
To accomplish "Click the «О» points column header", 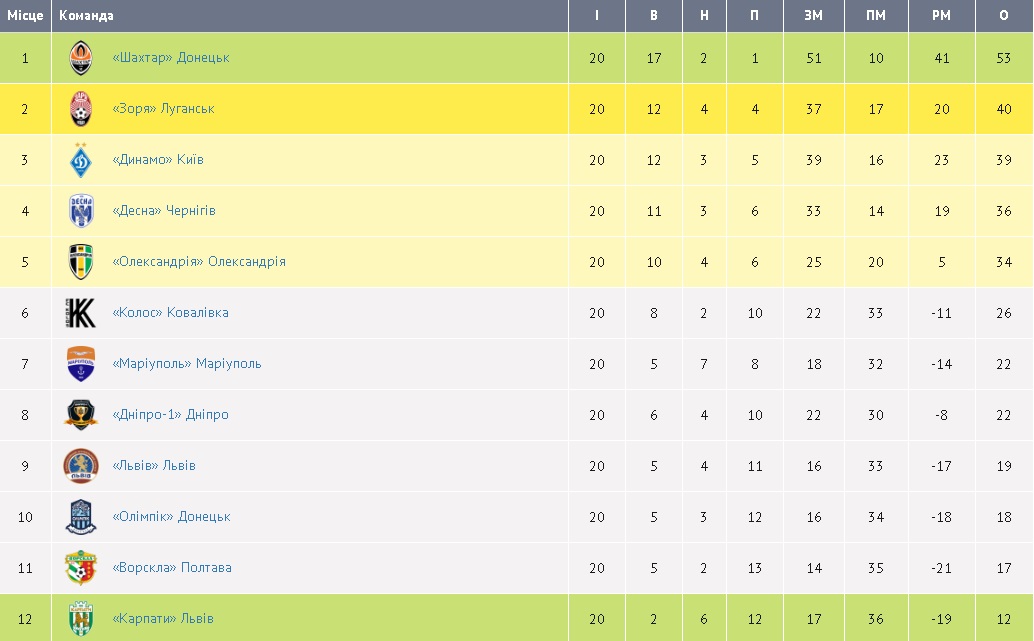I will coord(1004,16).
